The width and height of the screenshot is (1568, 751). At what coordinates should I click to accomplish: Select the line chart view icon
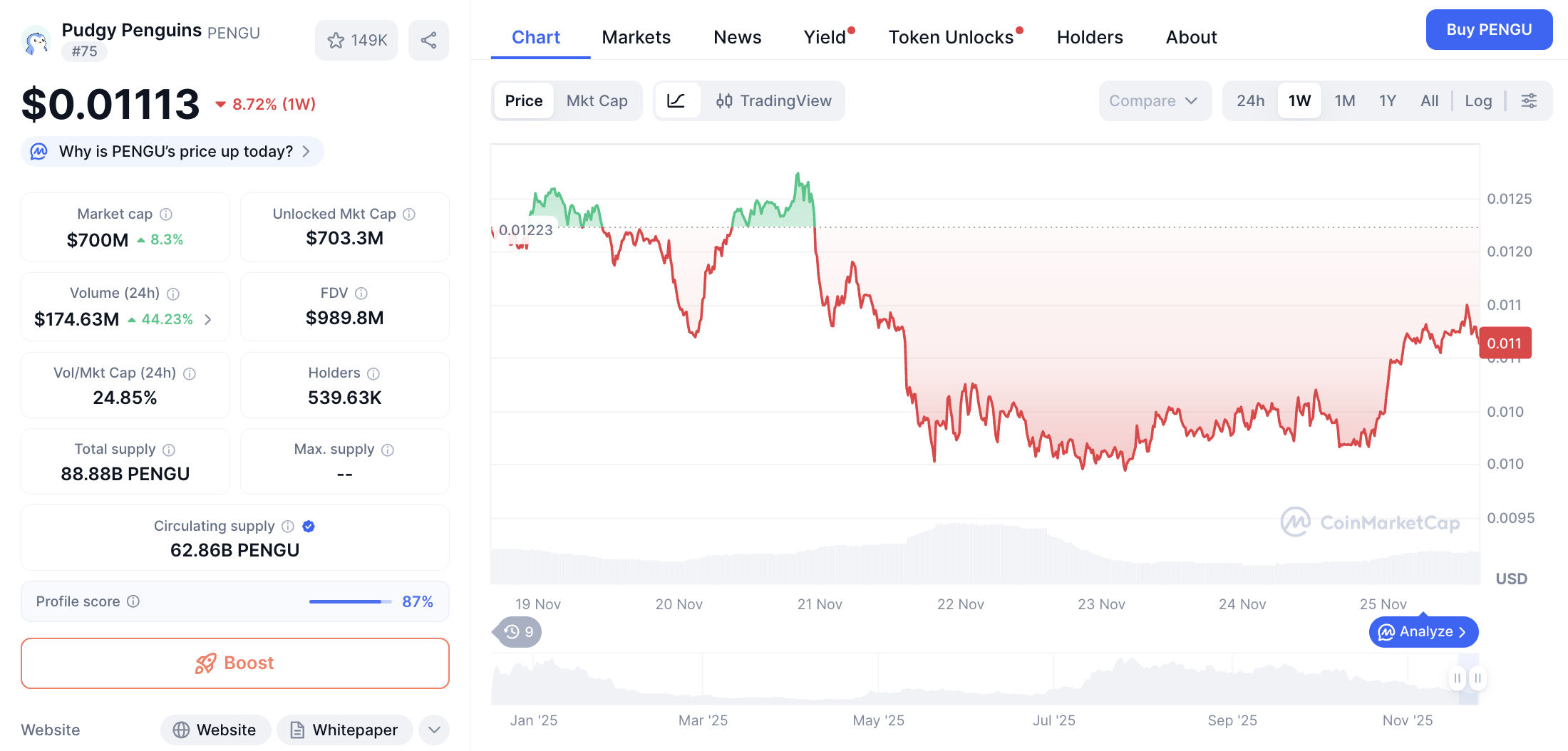tap(676, 100)
